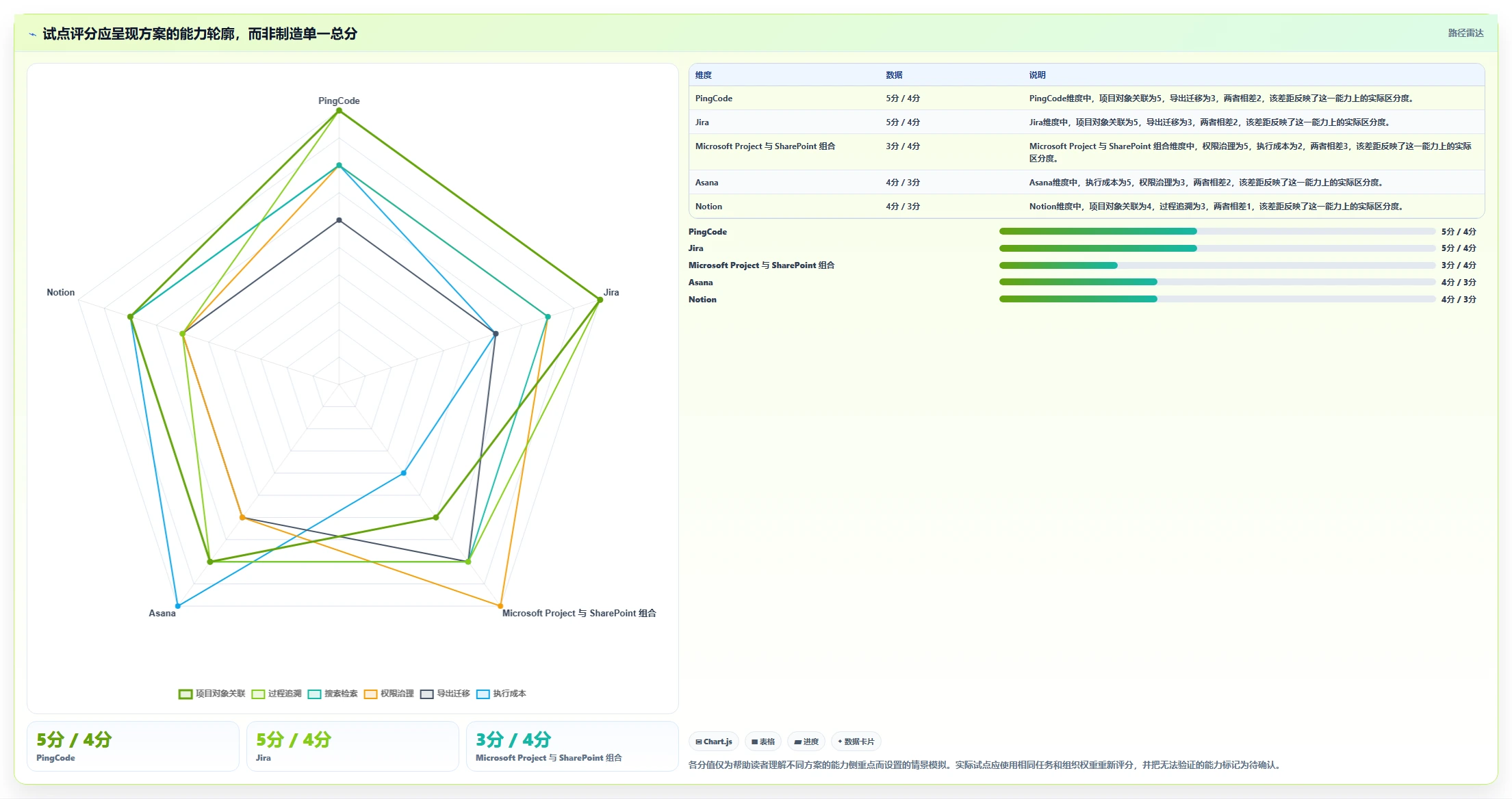Click the PingCode axis label on the radar chart
This screenshot has width=1512, height=799.
coord(339,101)
